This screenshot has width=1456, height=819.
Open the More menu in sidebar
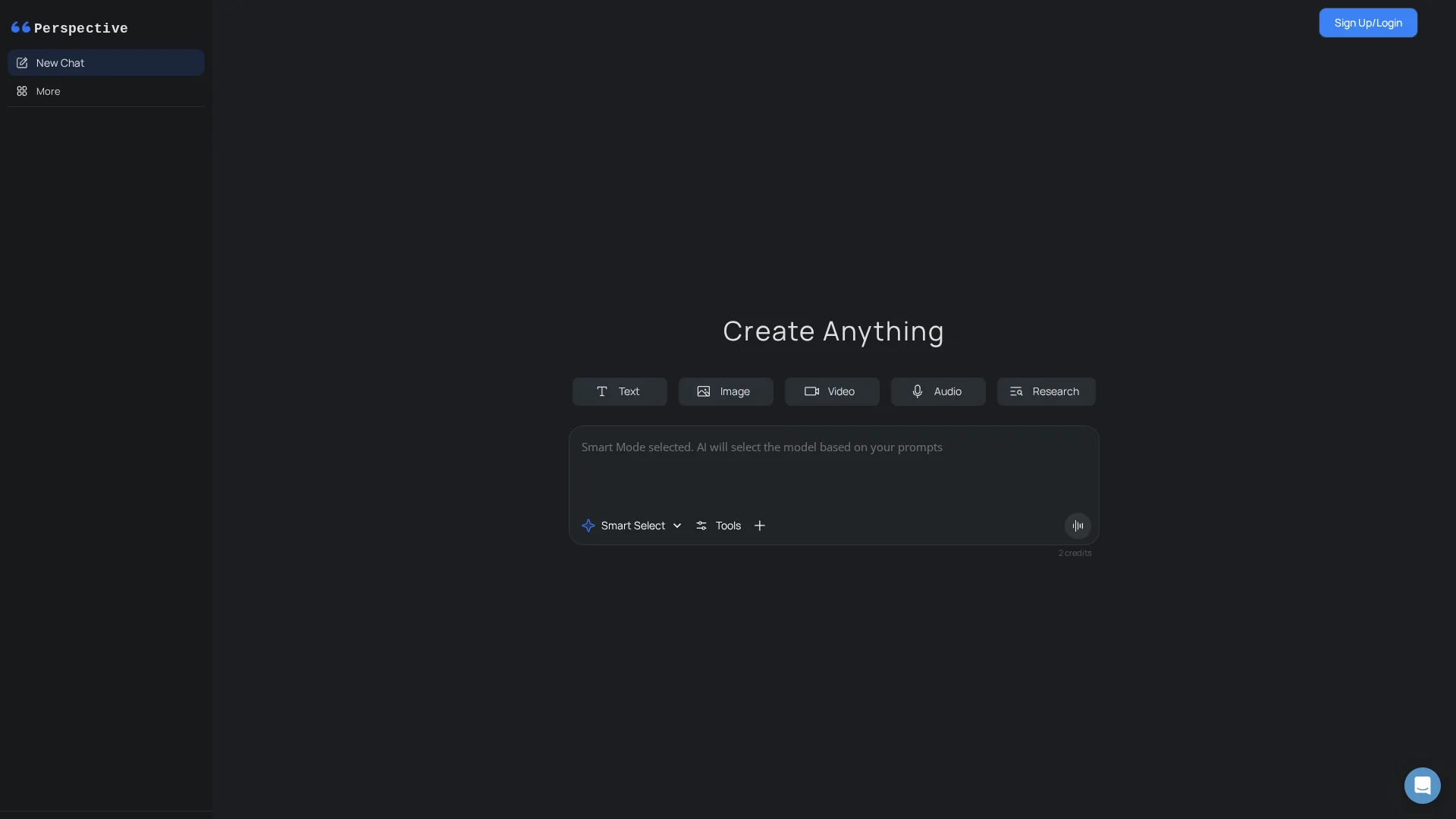point(106,91)
